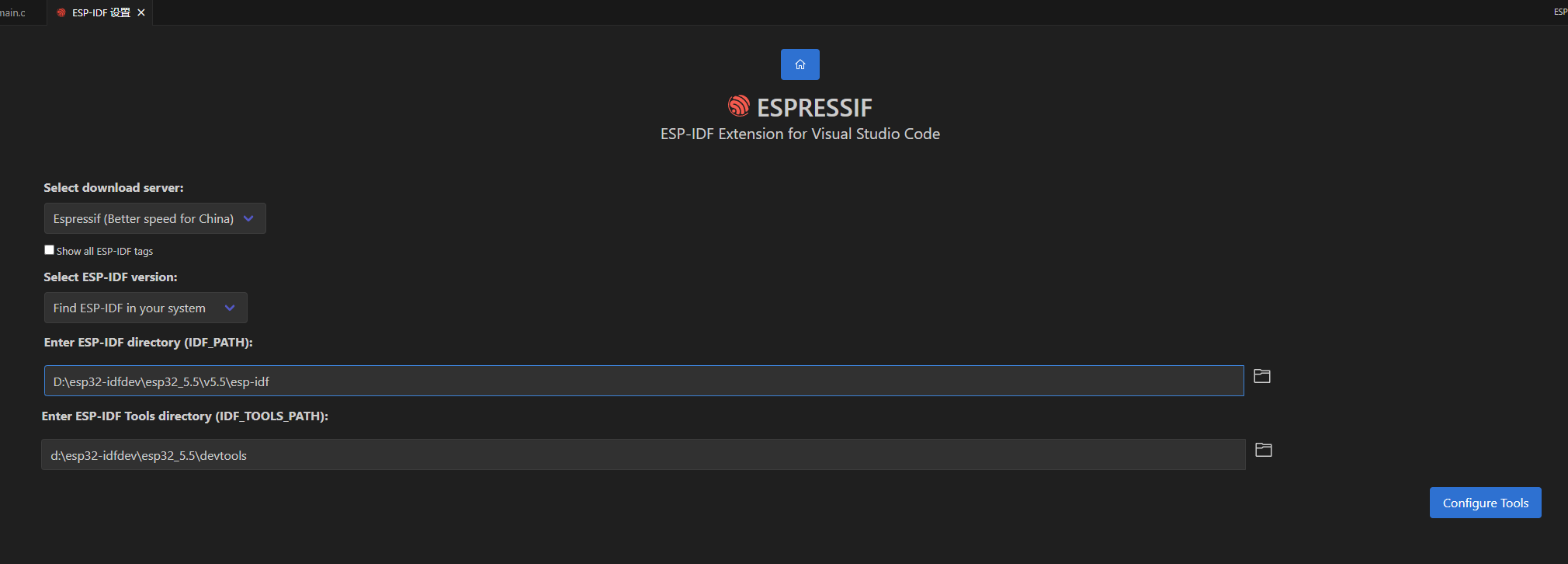This screenshot has width=1568, height=564.
Task: Click the ESP item at top right
Action: click(x=1559, y=12)
